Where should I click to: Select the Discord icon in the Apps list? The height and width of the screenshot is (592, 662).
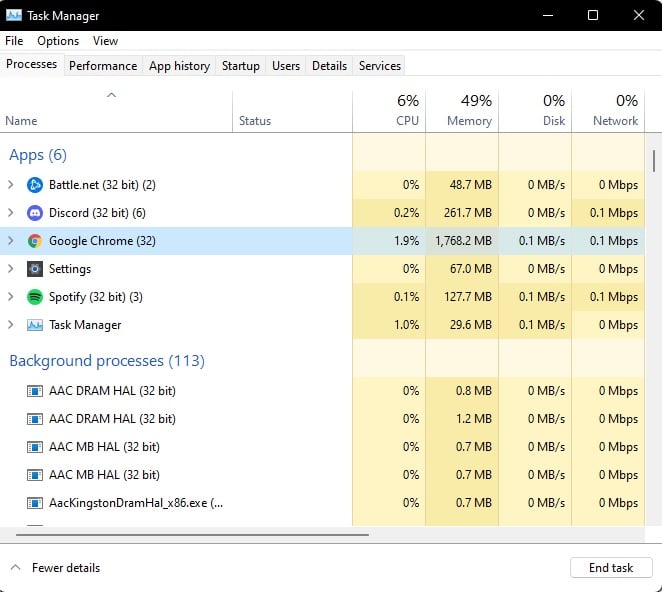[x=35, y=213]
